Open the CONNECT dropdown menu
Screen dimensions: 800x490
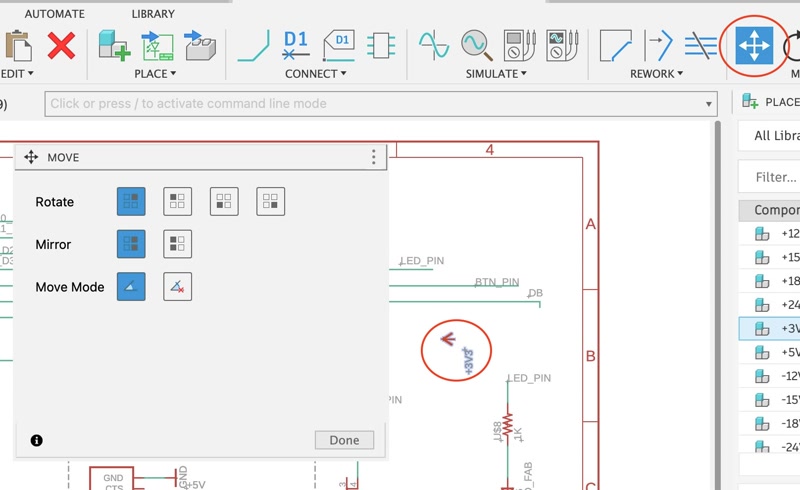tap(316, 74)
